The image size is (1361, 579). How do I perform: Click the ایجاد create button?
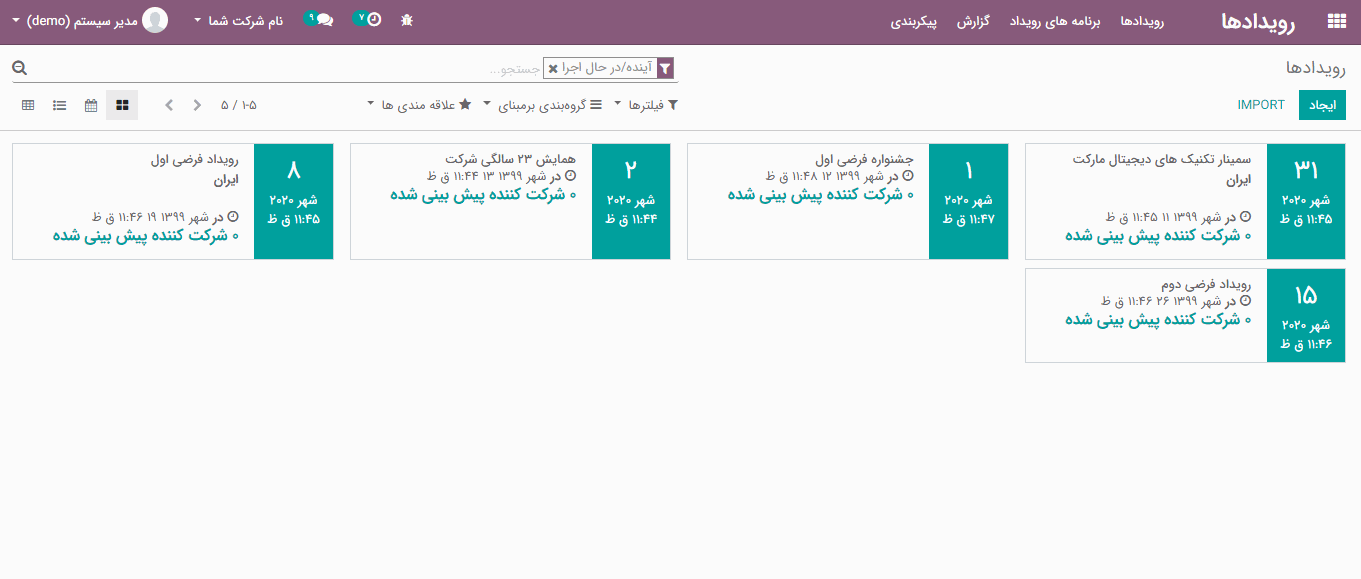coord(1322,105)
